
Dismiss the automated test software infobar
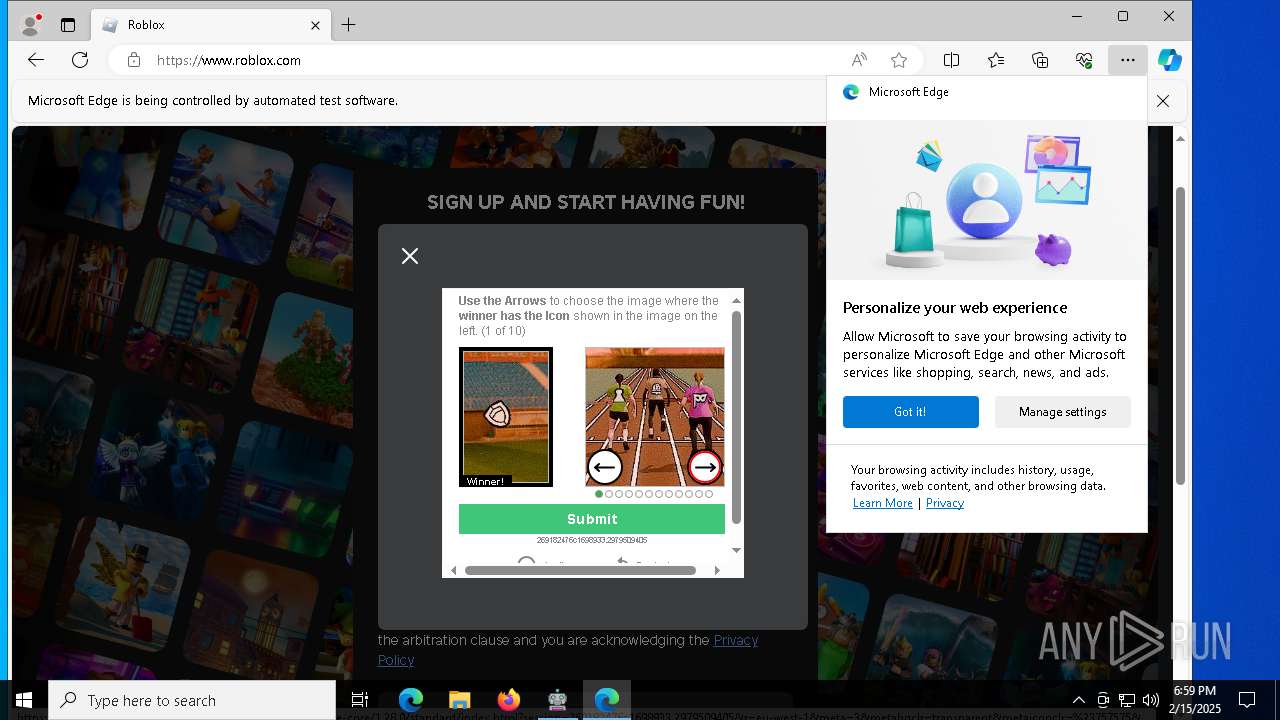(x=1163, y=101)
